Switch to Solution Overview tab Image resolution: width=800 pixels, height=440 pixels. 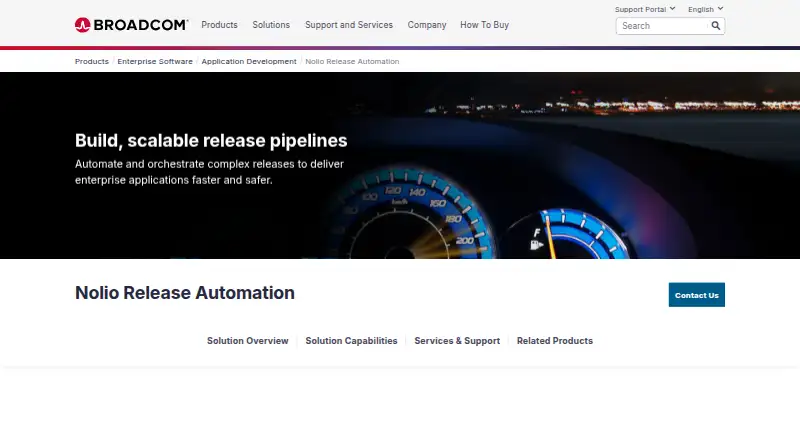[247, 340]
